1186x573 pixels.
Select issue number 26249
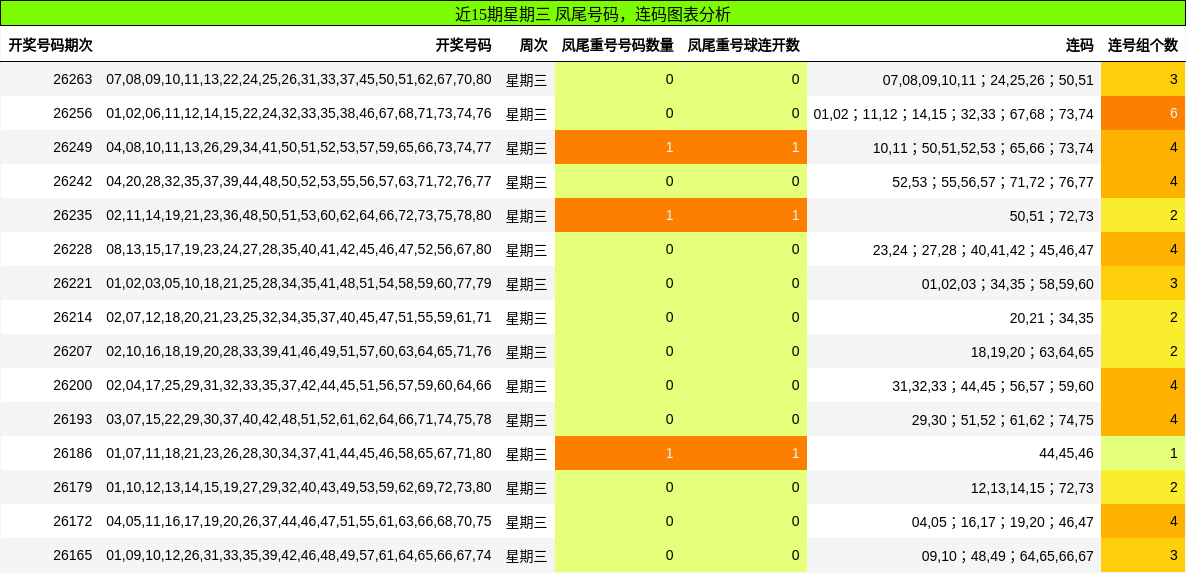click(x=73, y=147)
